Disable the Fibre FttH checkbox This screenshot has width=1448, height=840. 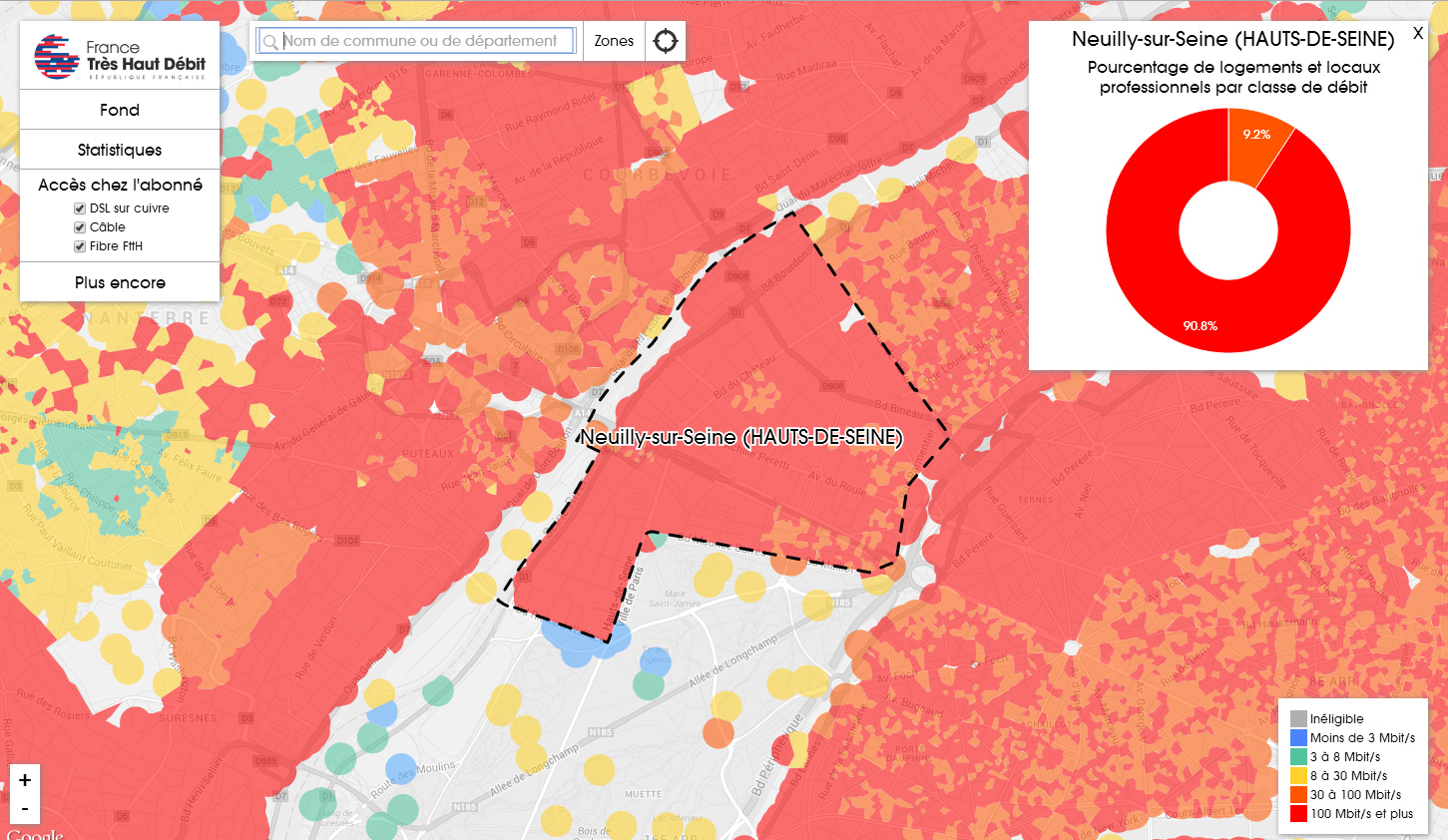[x=80, y=246]
